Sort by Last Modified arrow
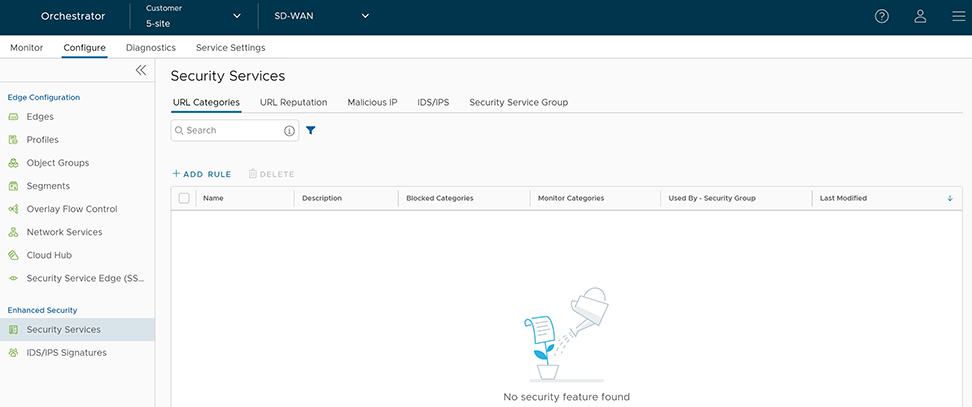This screenshot has width=972, height=407. [949, 198]
